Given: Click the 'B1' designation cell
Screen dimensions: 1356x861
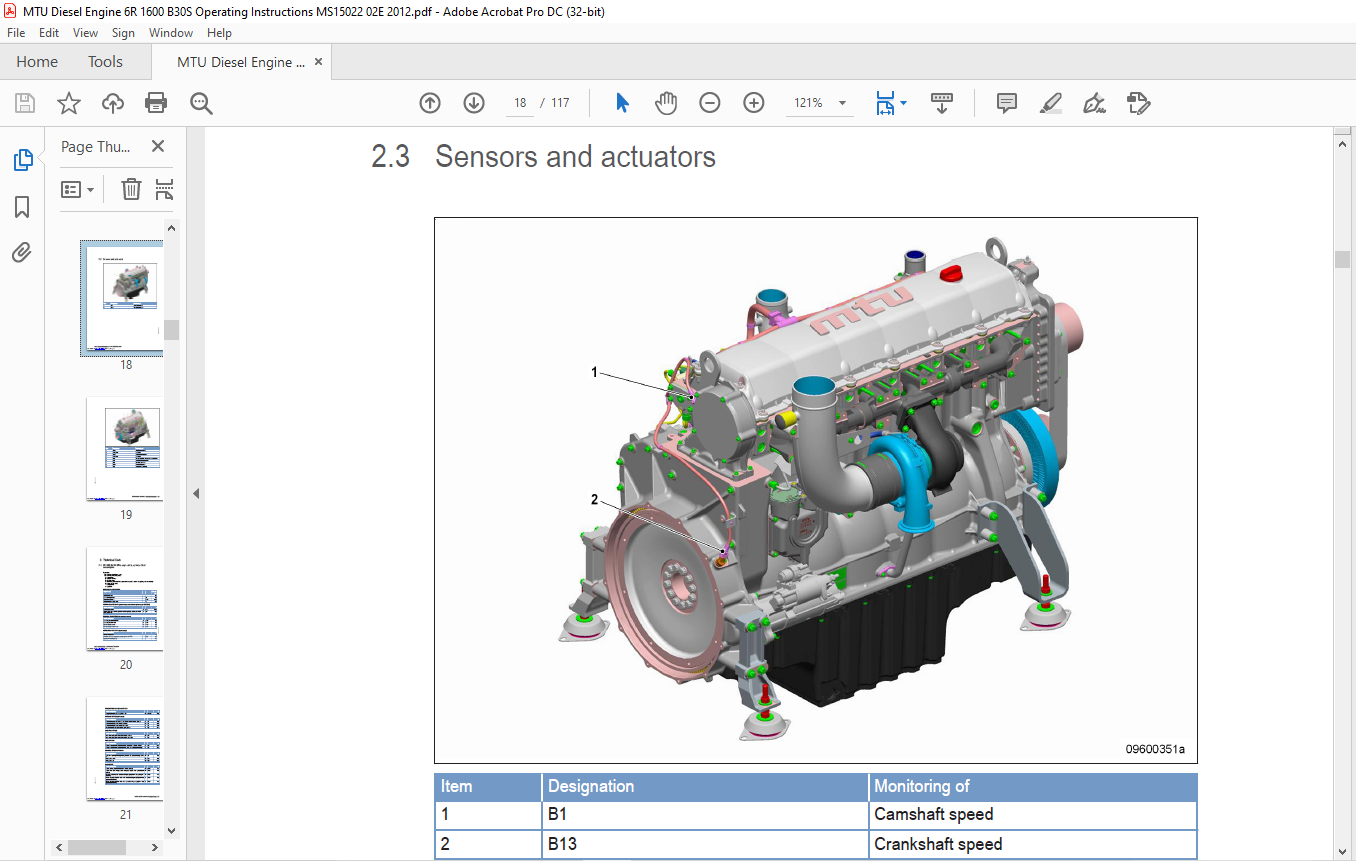Looking at the screenshot, I should (x=705, y=814).
